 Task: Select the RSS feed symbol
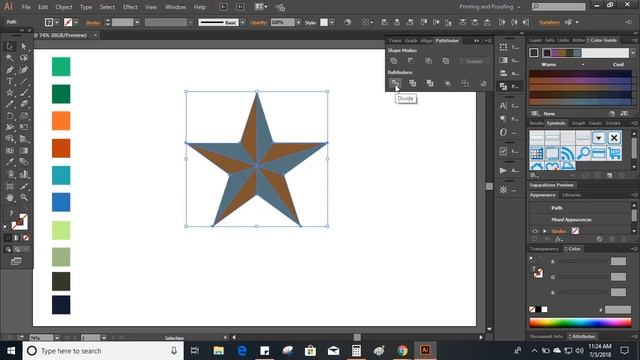567,153
